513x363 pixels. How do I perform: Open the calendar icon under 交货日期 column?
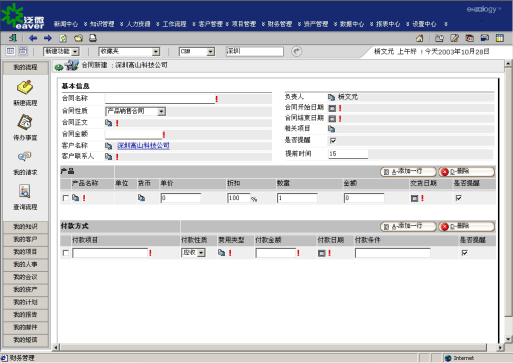coord(414,198)
